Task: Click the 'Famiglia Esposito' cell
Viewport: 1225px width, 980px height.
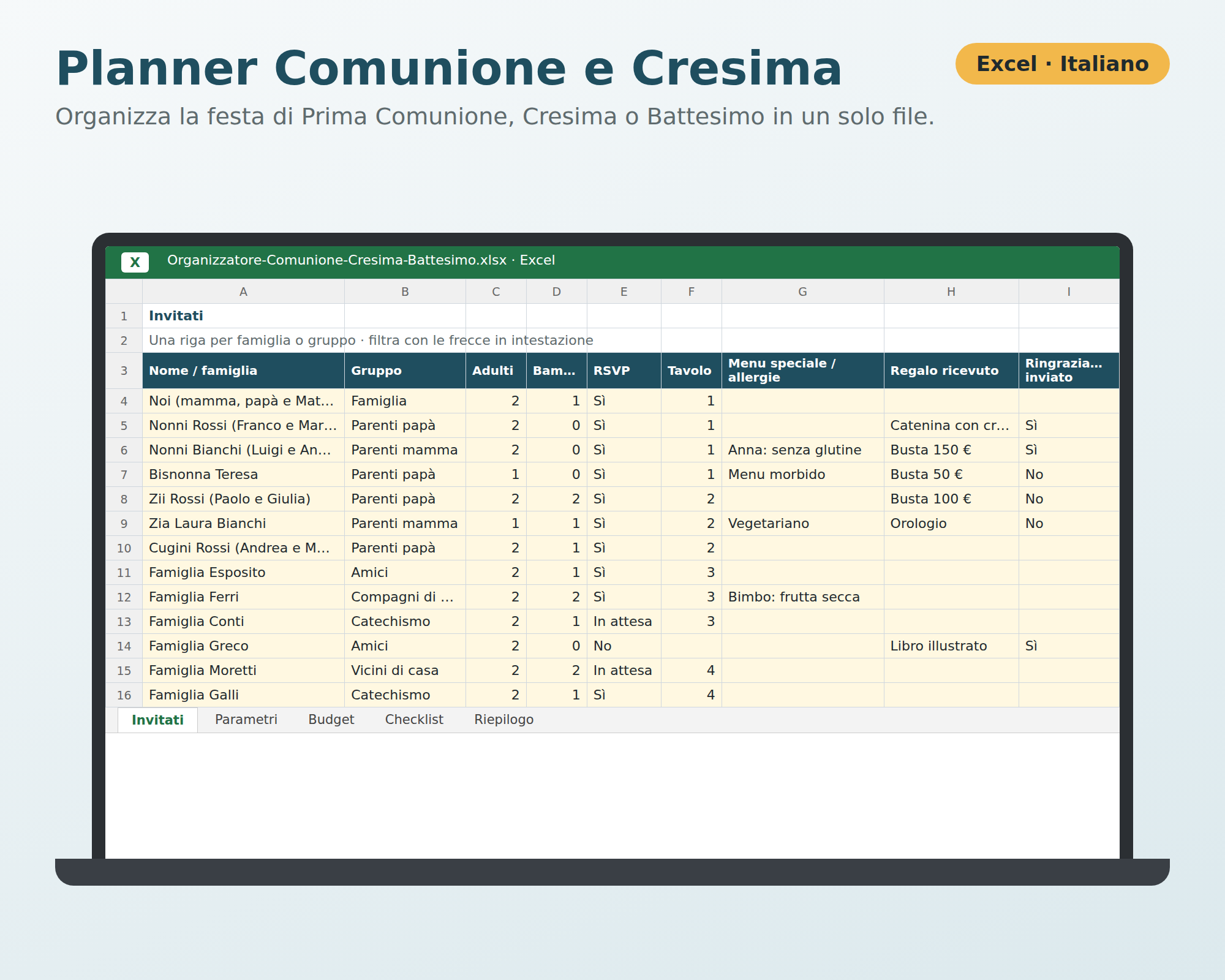Action: pyautogui.click(x=243, y=573)
